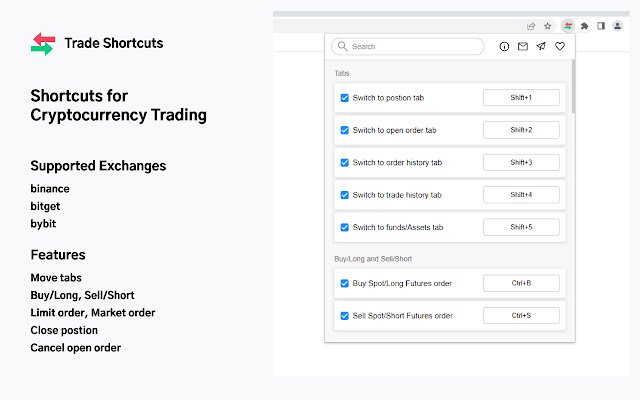Click the Trade Shortcuts extension icon in toolbar

(568, 26)
